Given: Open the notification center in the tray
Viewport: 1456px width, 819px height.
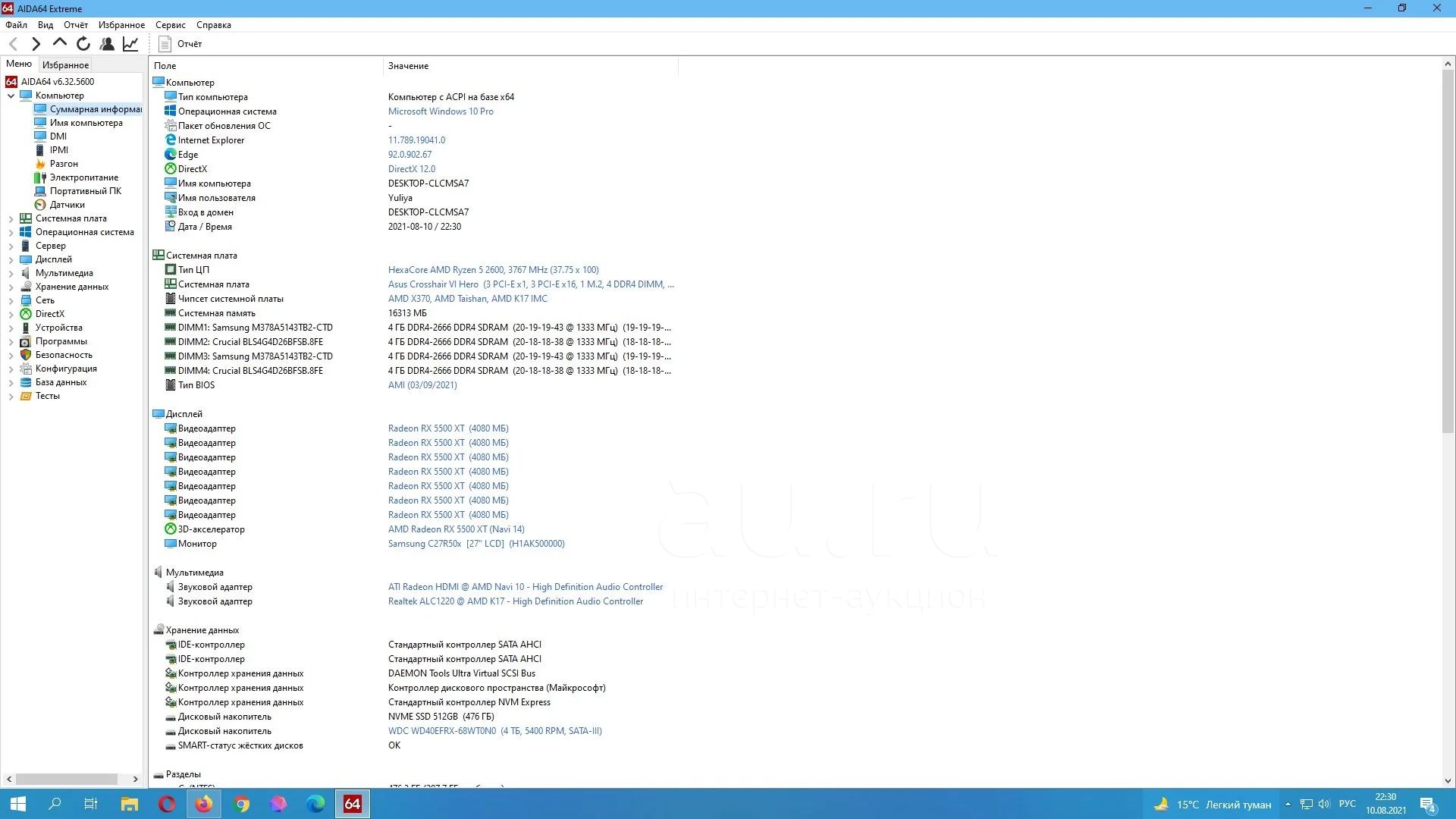Looking at the screenshot, I should point(1429,804).
